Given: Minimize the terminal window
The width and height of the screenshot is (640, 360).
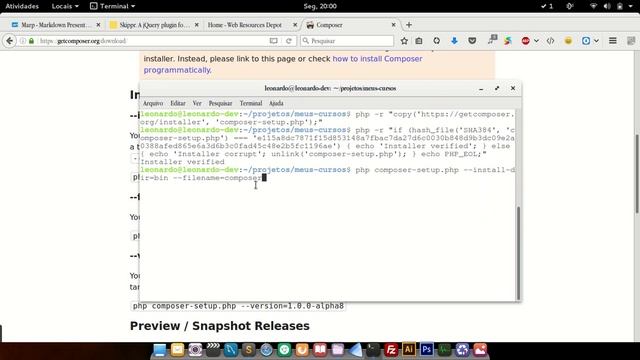Looking at the screenshot, I should (x=481, y=89).
